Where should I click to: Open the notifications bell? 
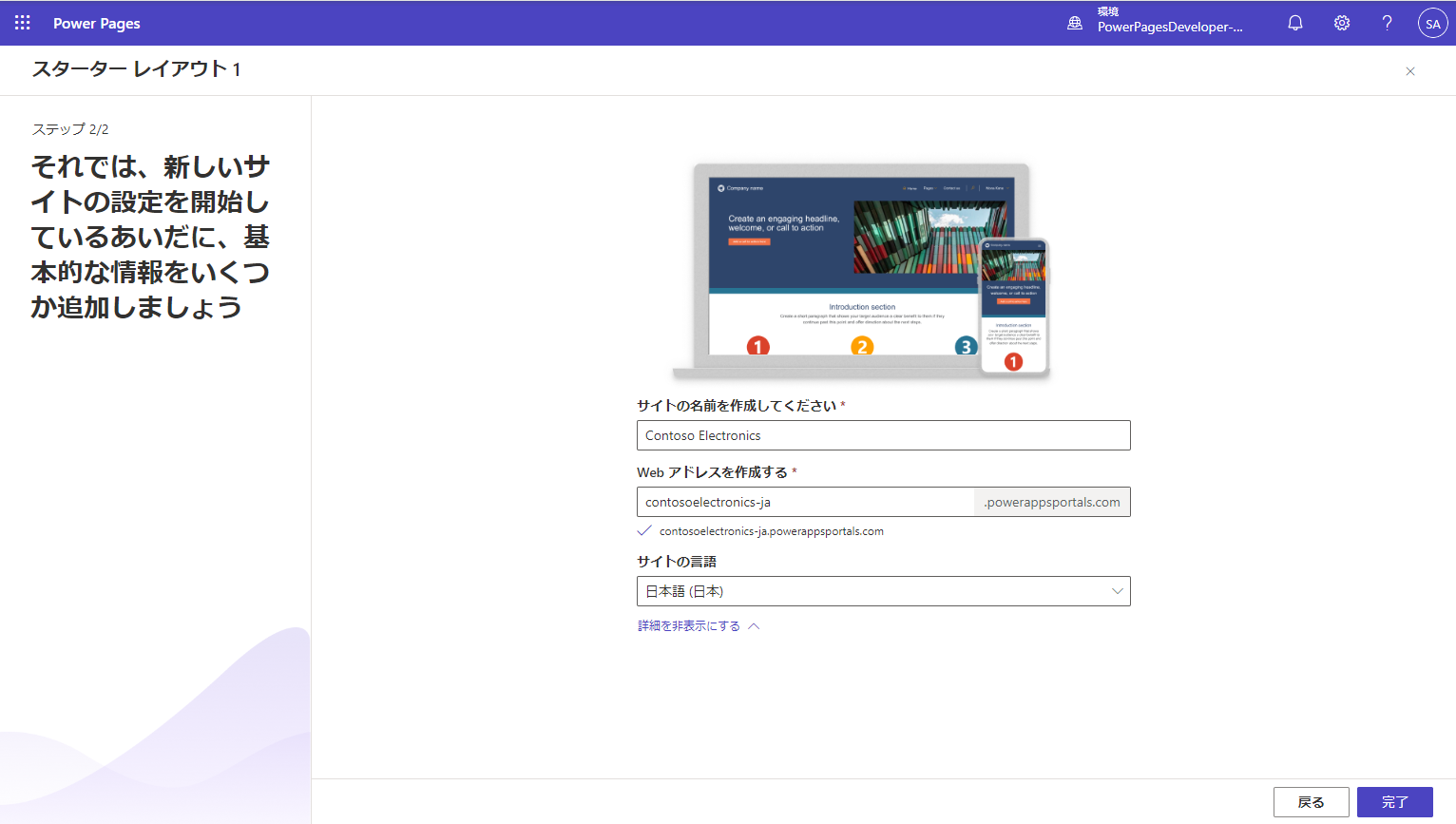[1294, 23]
